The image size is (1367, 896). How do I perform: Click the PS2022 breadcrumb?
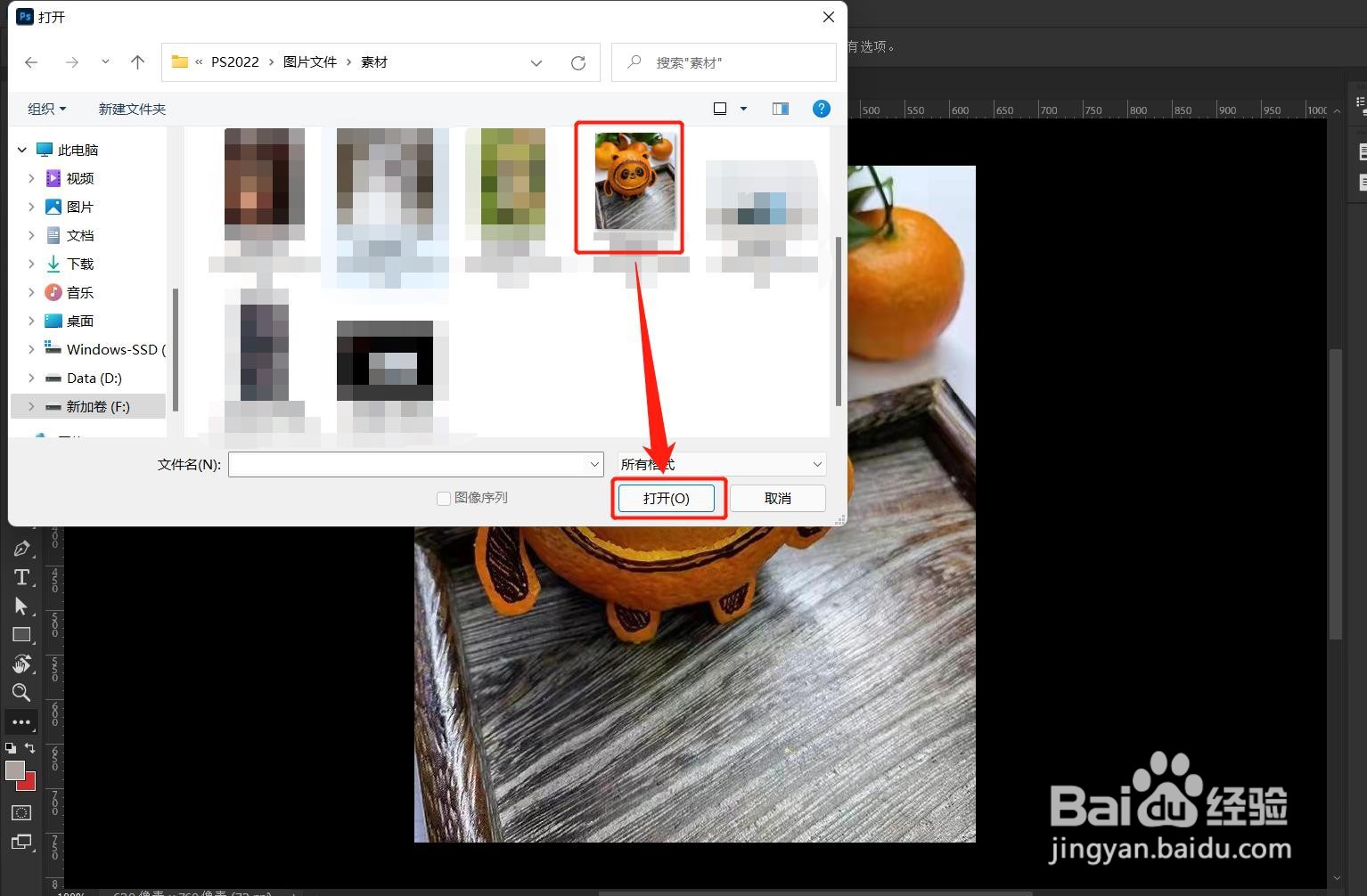235,62
